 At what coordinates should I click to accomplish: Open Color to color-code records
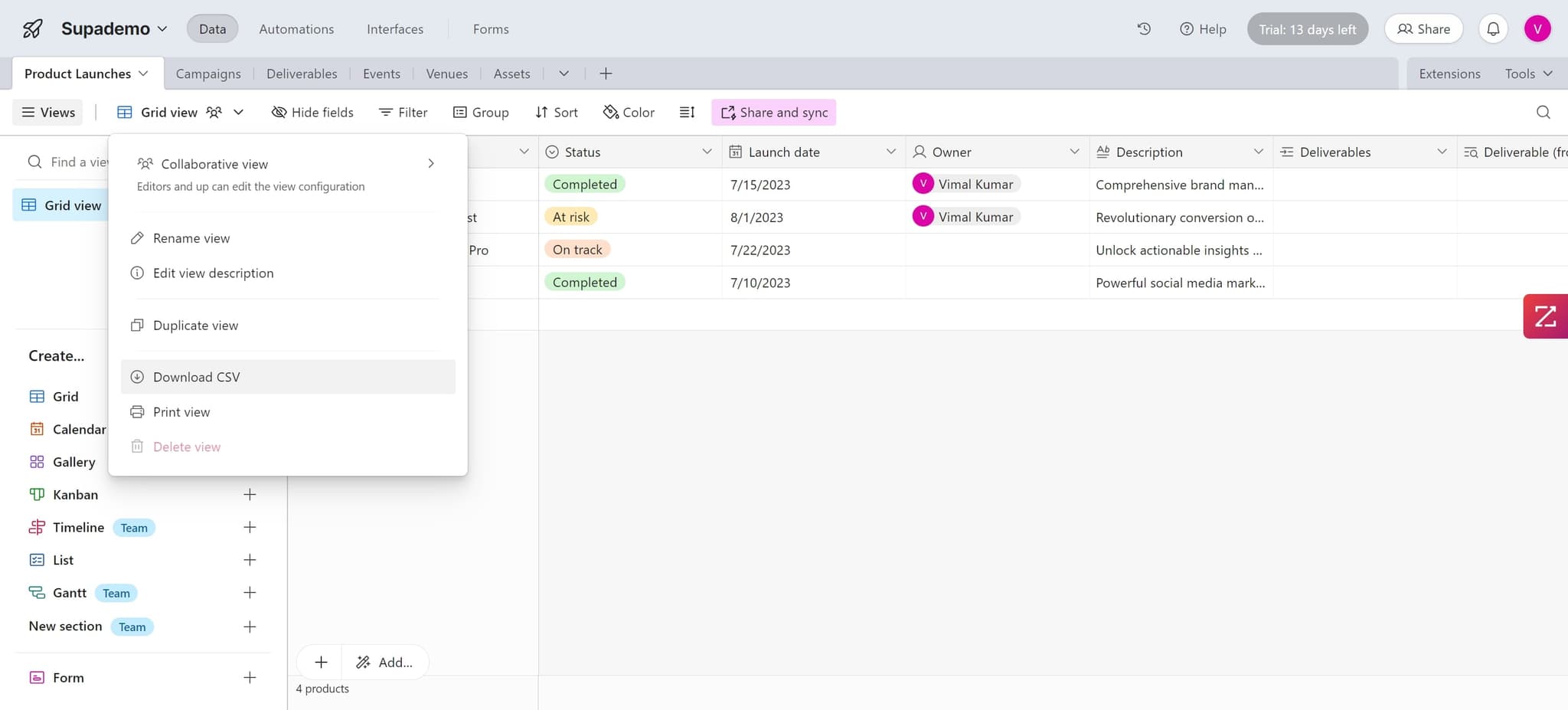(629, 112)
